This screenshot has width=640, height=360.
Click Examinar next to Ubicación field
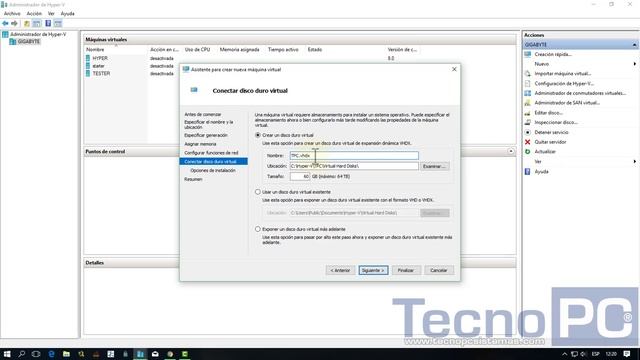point(435,167)
